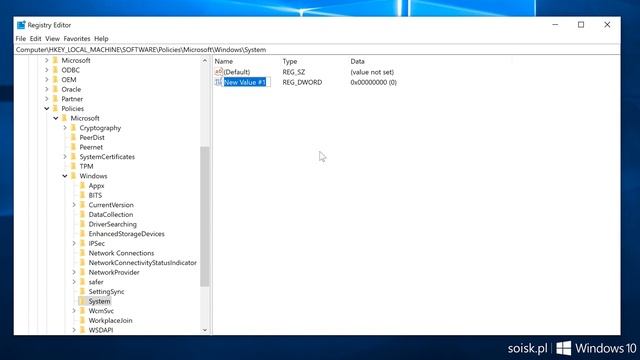
Task: Expand the Partner key
Action: [x=47, y=99]
